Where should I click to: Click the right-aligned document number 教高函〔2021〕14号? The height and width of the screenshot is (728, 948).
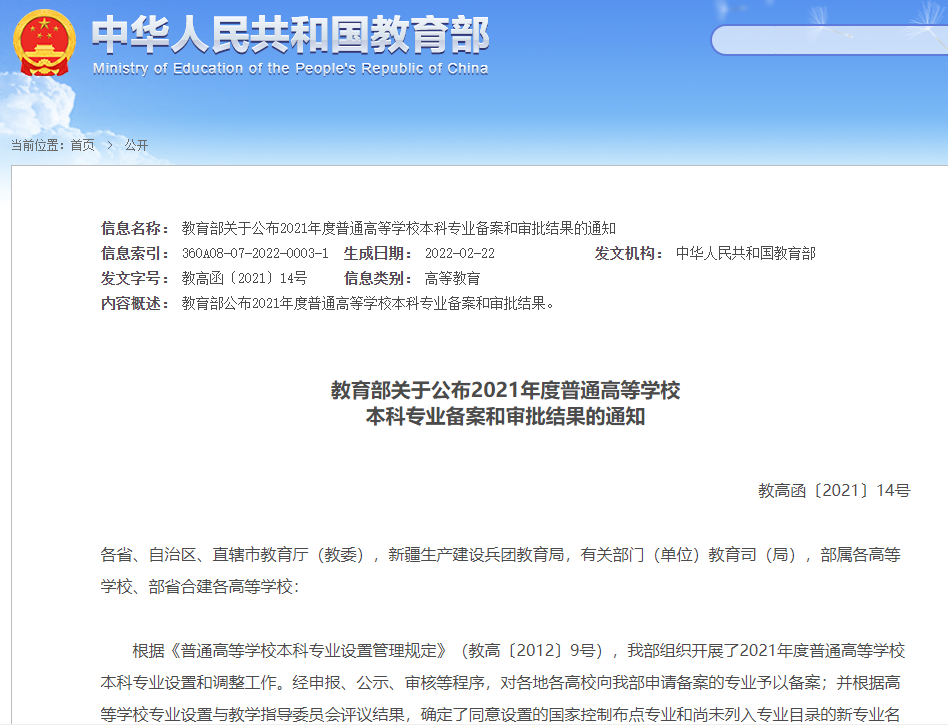(x=833, y=490)
